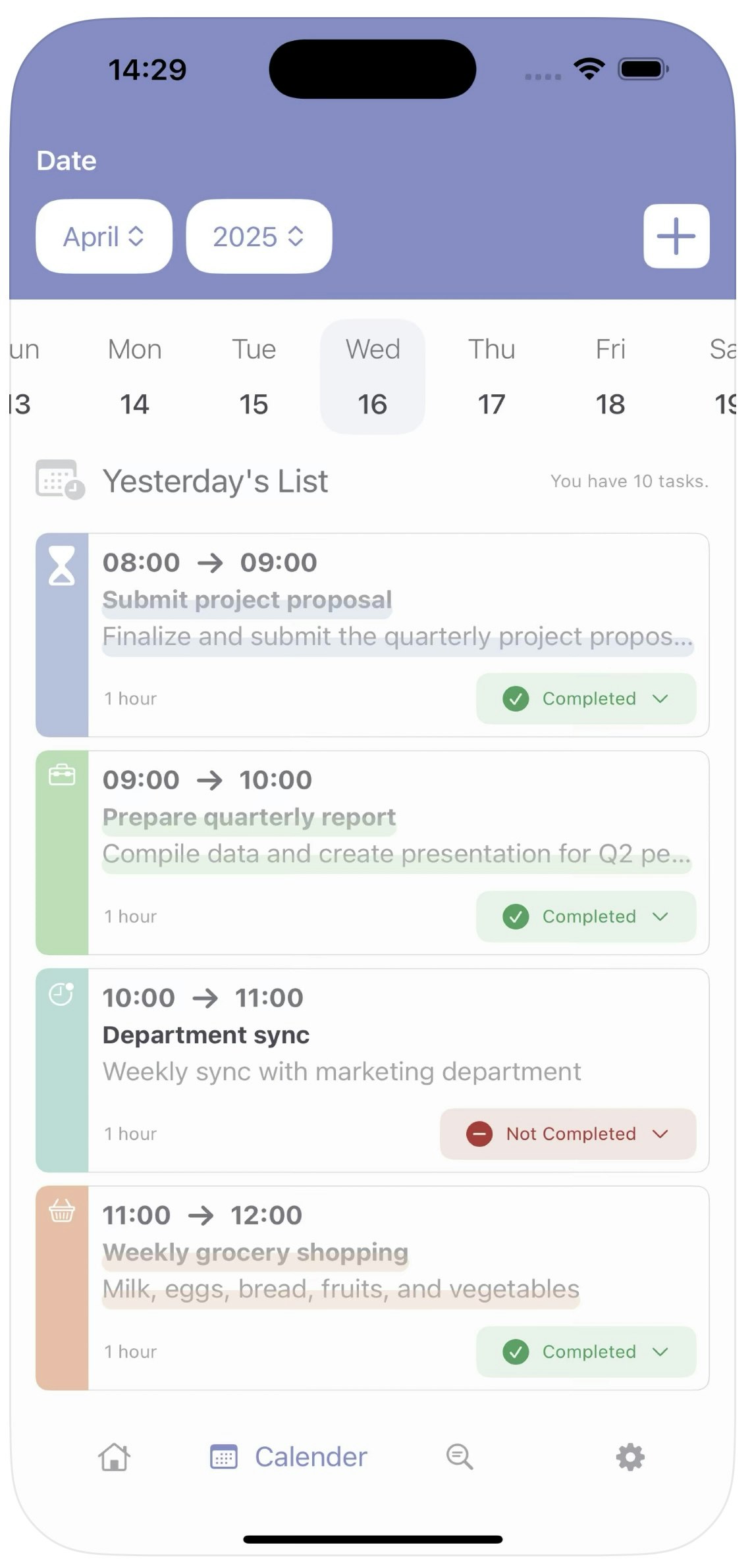Toggle the red Not Completed status icon
752x1568 pixels.
(x=479, y=1134)
